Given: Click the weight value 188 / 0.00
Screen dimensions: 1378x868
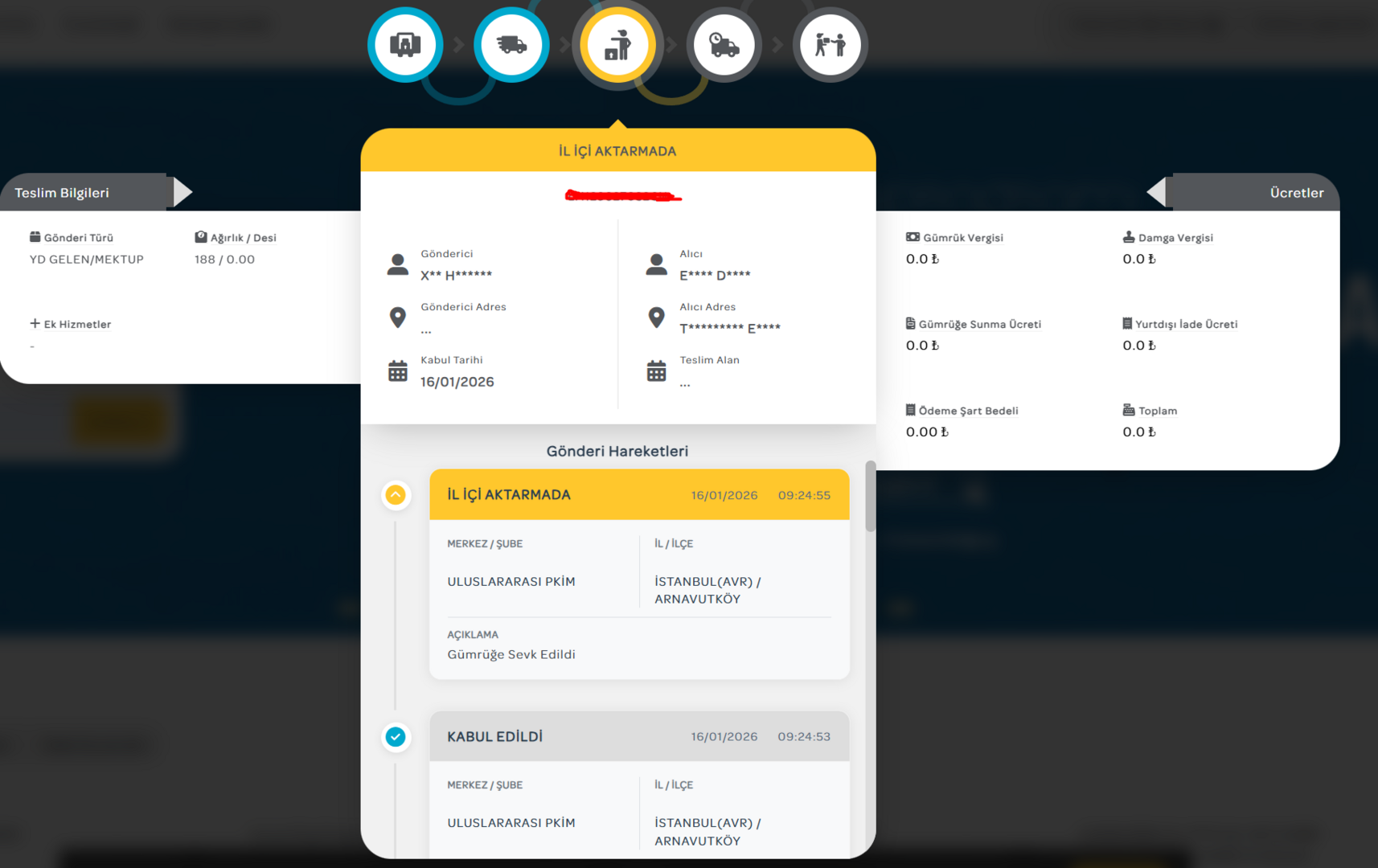Looking at the screenshot, I should [x=224, y=260].
